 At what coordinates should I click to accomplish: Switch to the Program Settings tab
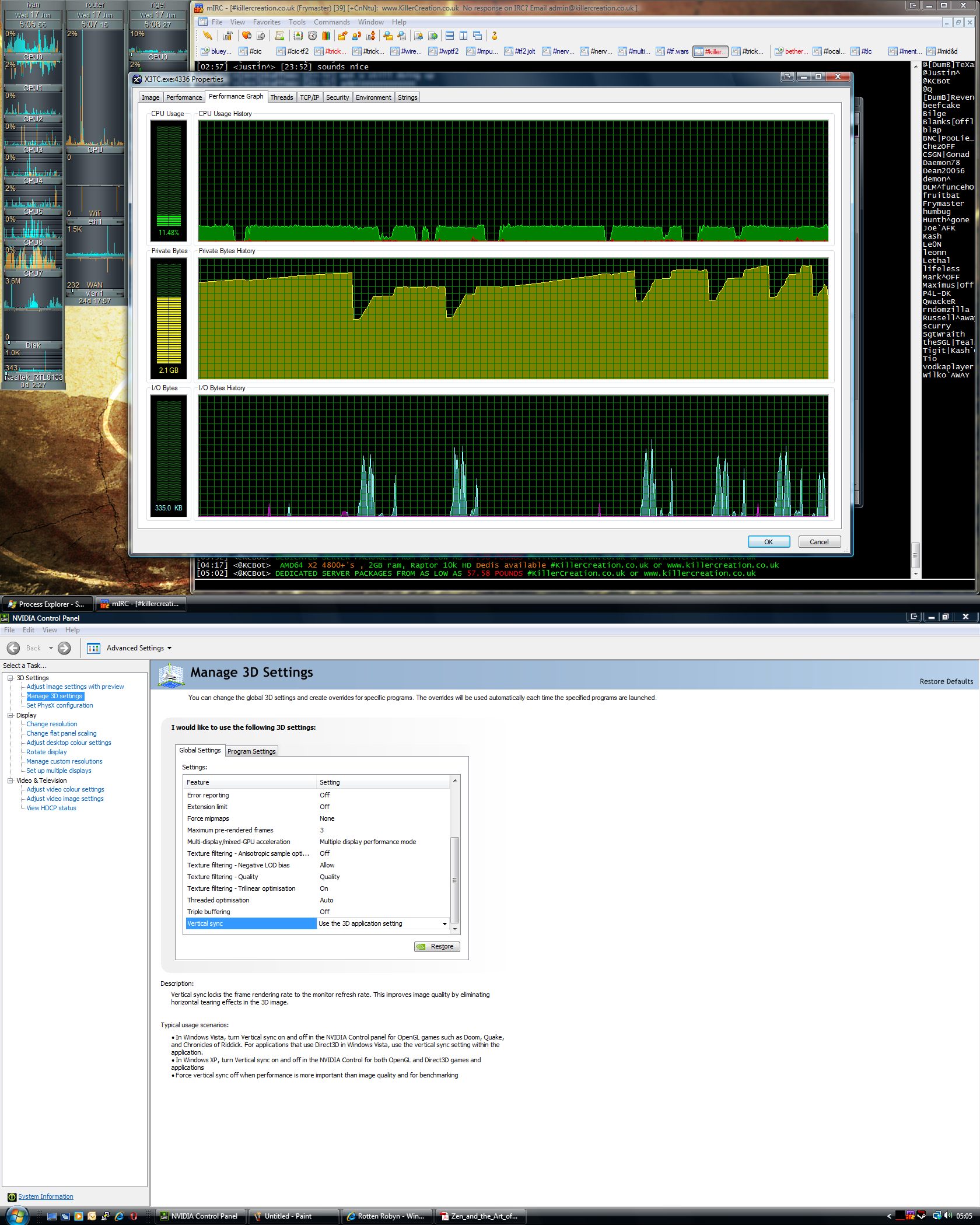tap(251, 751)
